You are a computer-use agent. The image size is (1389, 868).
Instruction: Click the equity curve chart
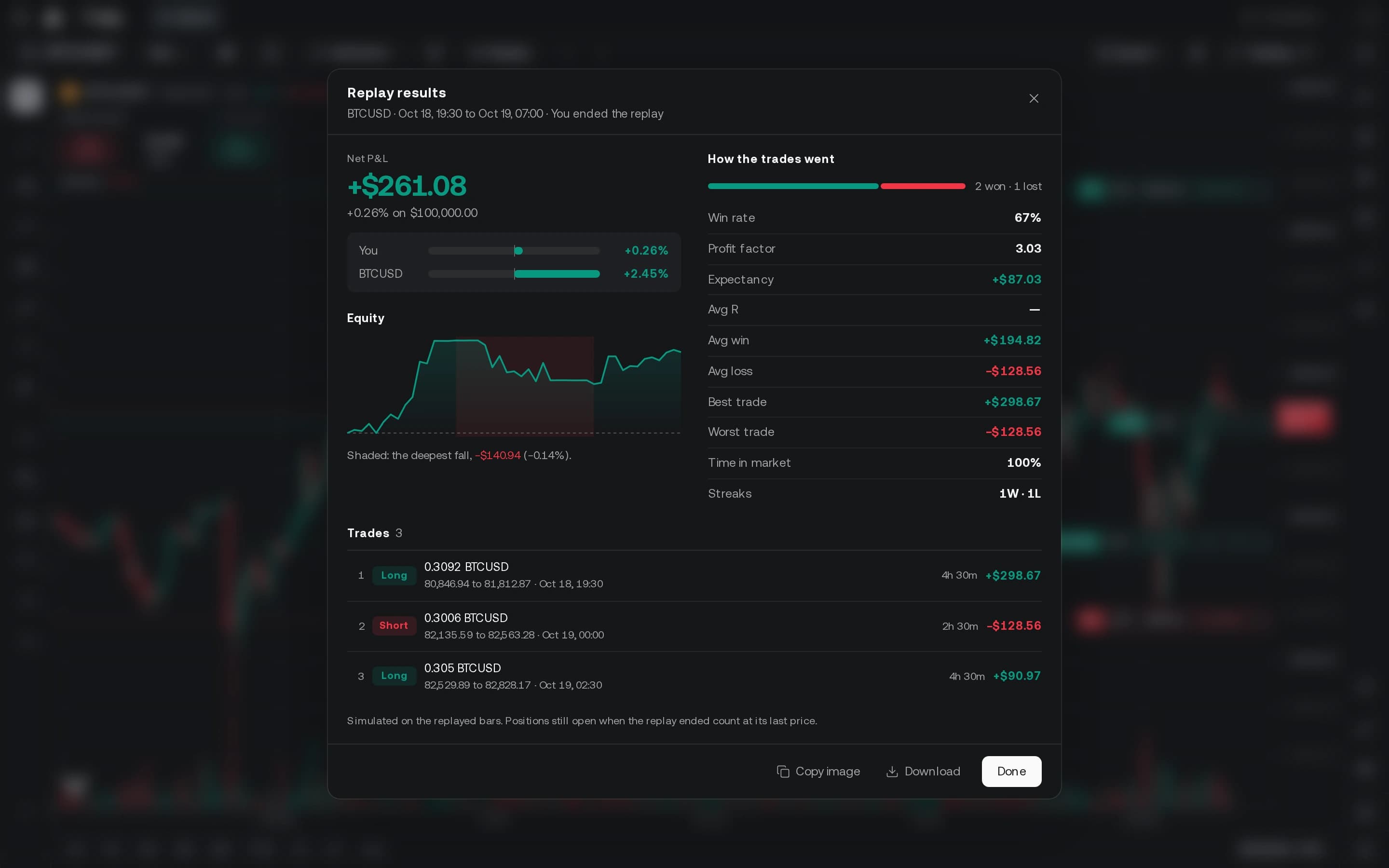[x=514, y=386]
